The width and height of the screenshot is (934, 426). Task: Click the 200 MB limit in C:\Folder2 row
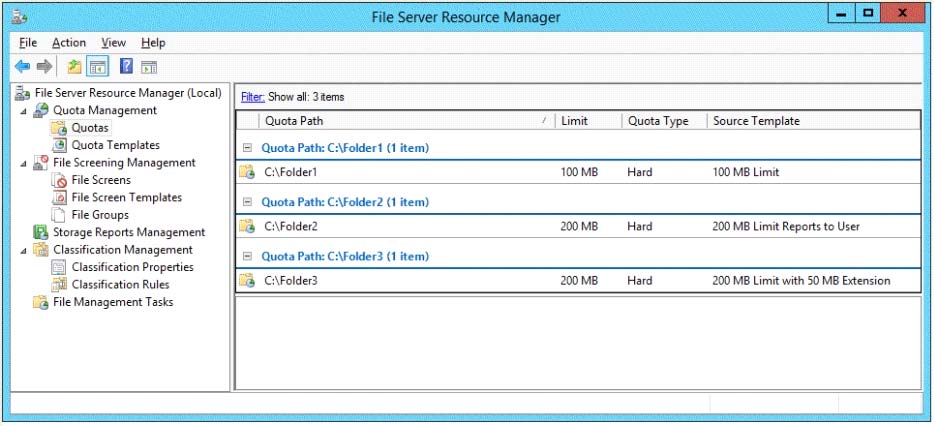[x=579, y=226]
